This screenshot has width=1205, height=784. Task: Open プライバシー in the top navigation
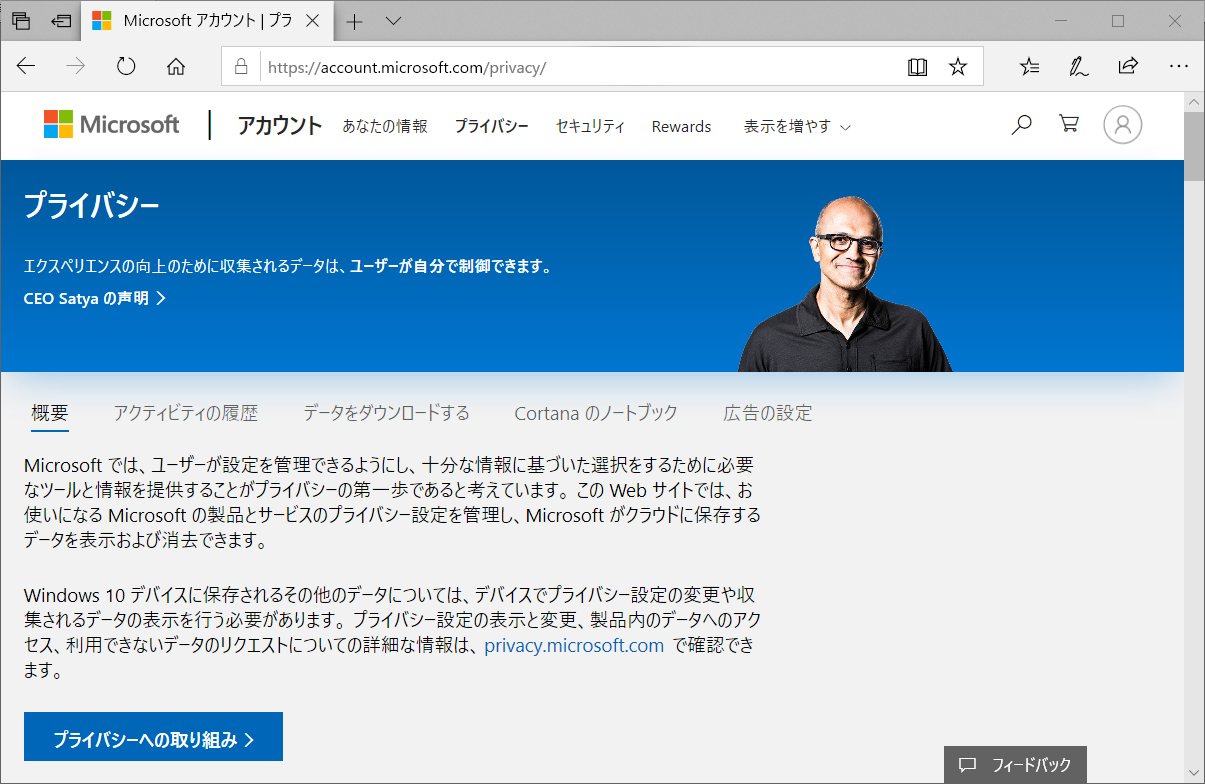click(491, 126)
